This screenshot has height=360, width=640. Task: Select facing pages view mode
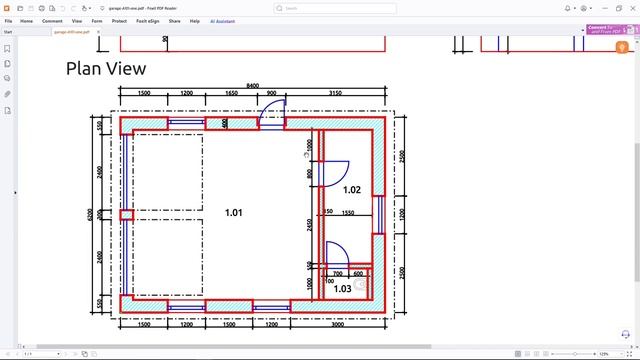pyautogui.click(x=537, y=354)
